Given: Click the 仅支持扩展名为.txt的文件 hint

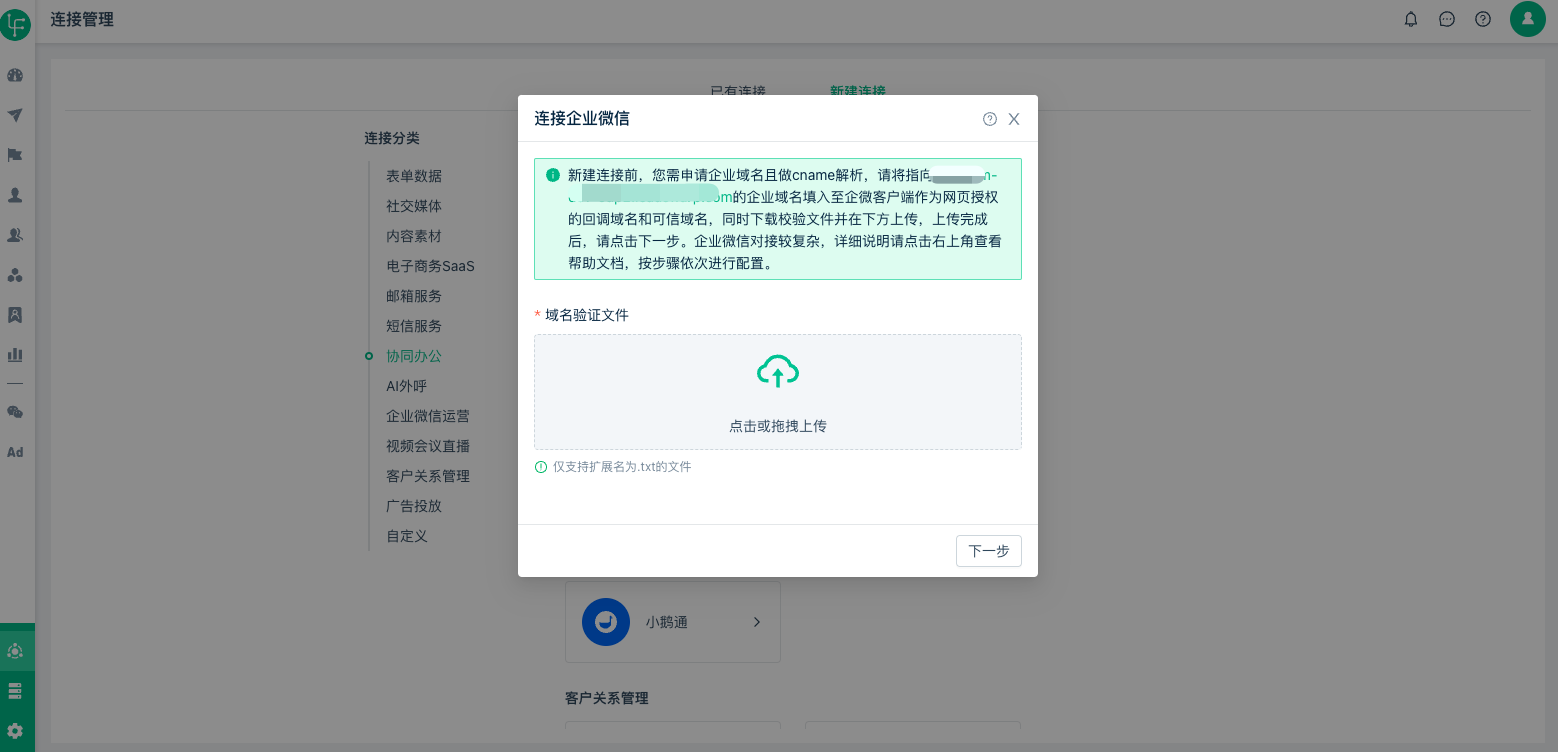Looking at the screenshot, I should point(622,467).
